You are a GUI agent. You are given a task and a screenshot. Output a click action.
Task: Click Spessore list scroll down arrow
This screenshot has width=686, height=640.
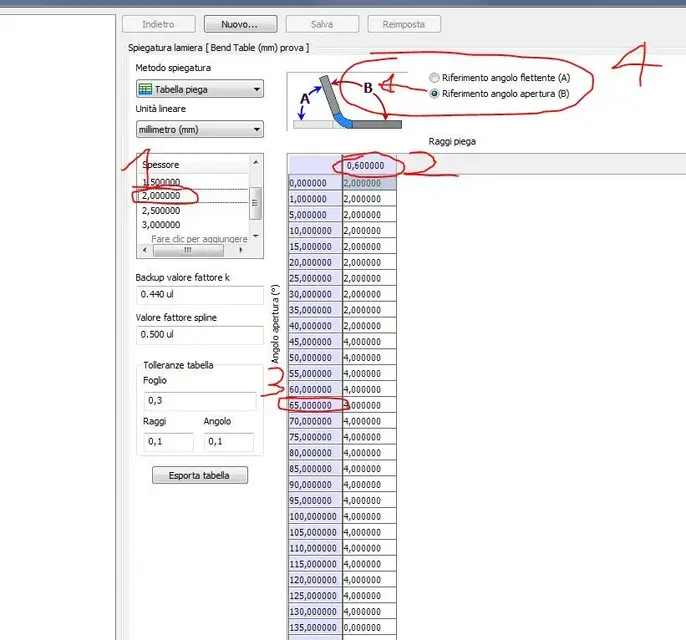point(256,236)
